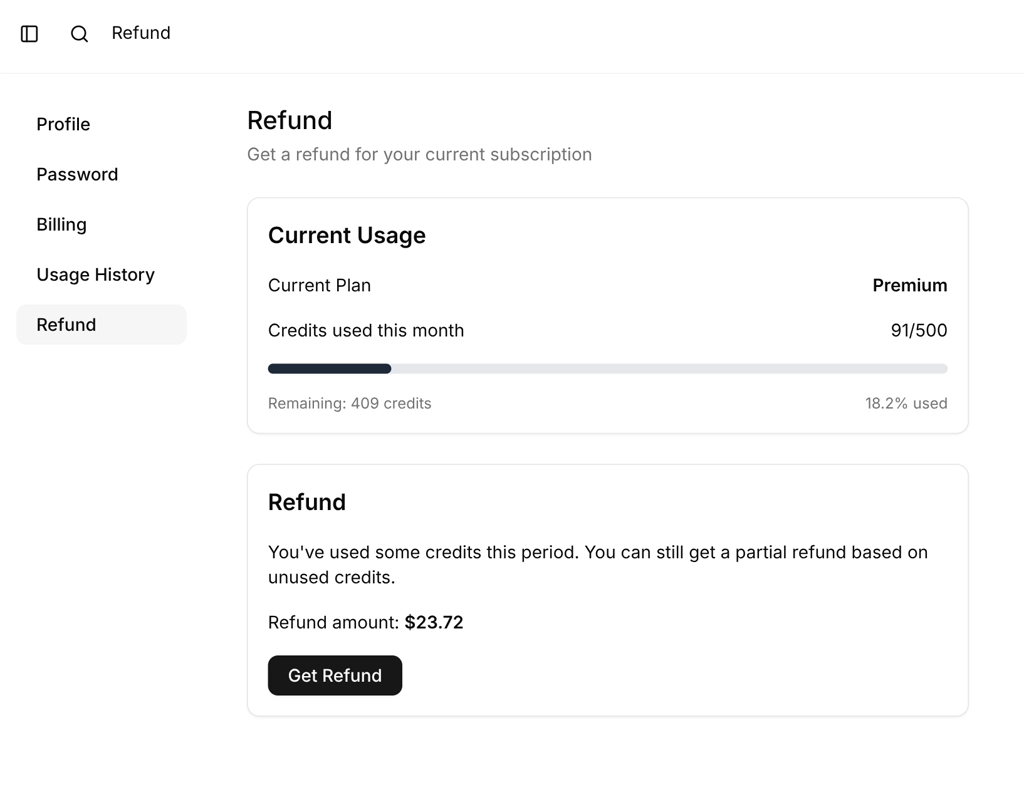Navigate to Billing settings
The image size is (1024, 787).
tap(61, 224)
